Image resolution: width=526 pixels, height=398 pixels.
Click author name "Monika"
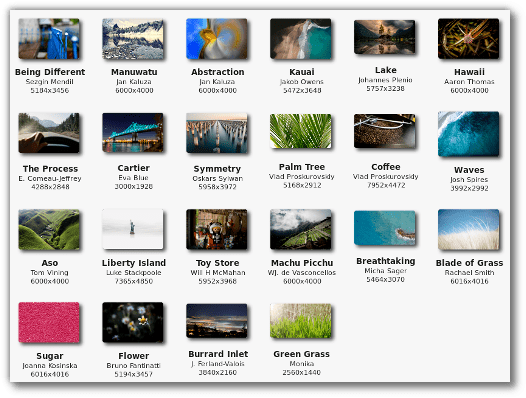(302, 364)
